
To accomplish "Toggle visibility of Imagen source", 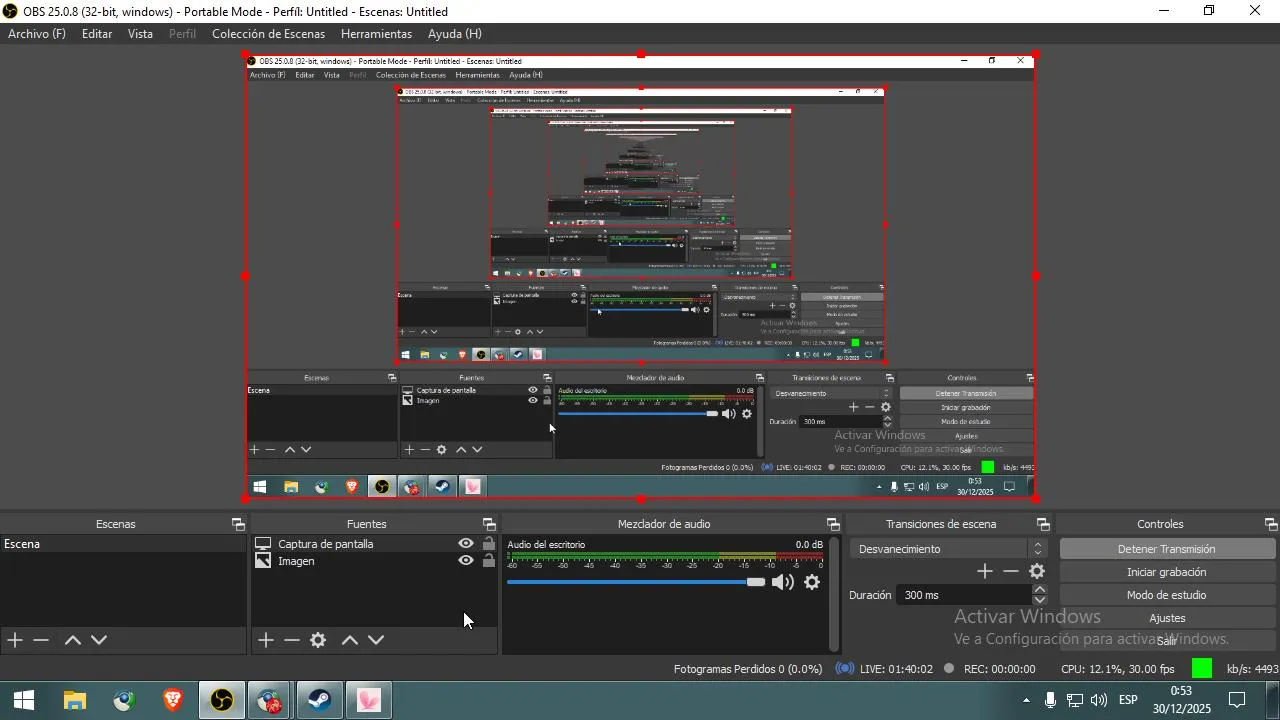I will coord(466,561).
